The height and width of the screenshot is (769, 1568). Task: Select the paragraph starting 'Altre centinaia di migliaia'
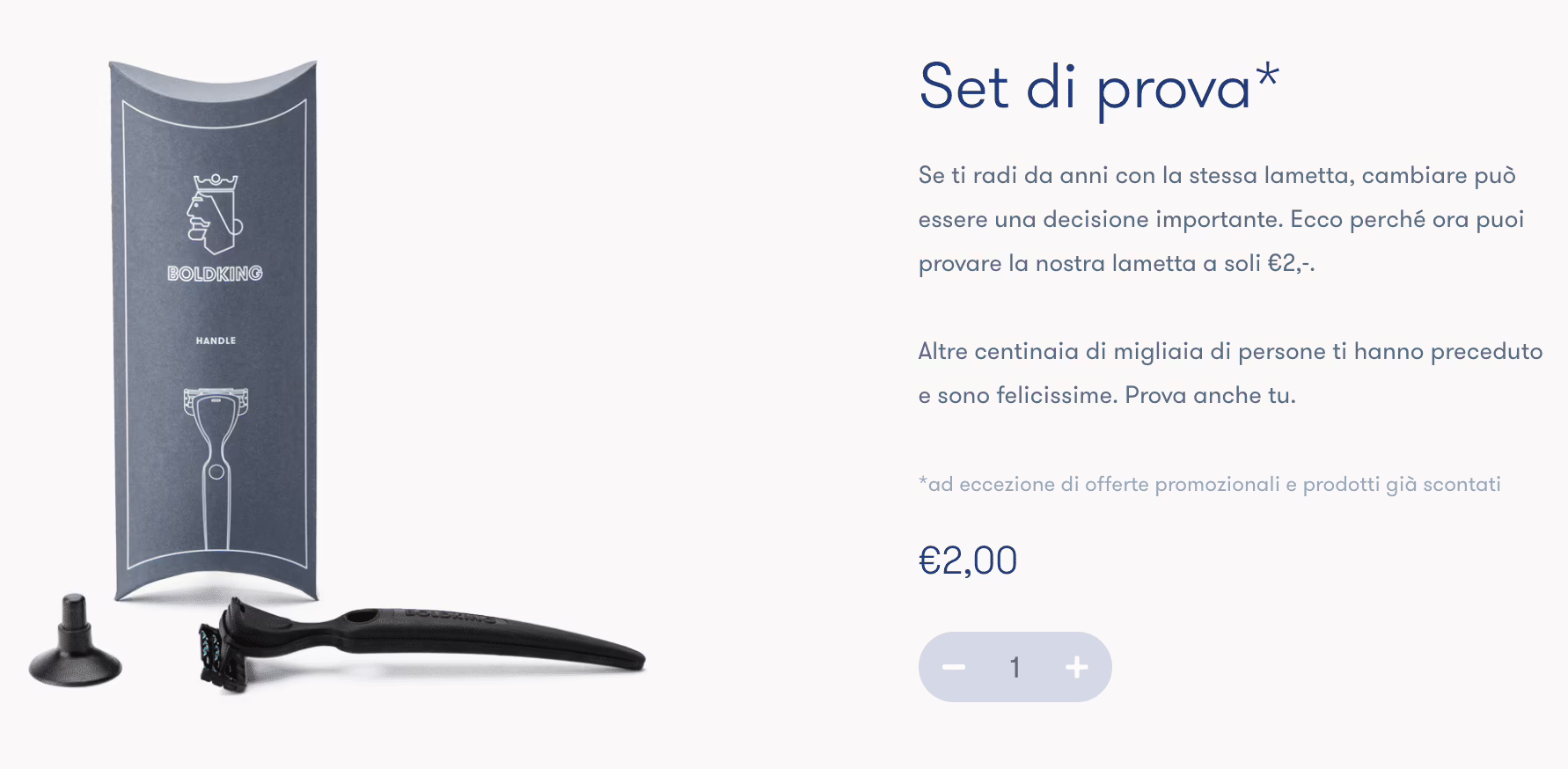coord(1223,372)
